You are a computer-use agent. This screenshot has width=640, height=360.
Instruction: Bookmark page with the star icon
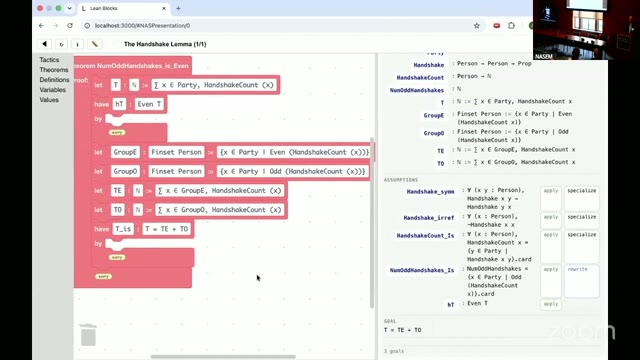[x=477, y=25]
